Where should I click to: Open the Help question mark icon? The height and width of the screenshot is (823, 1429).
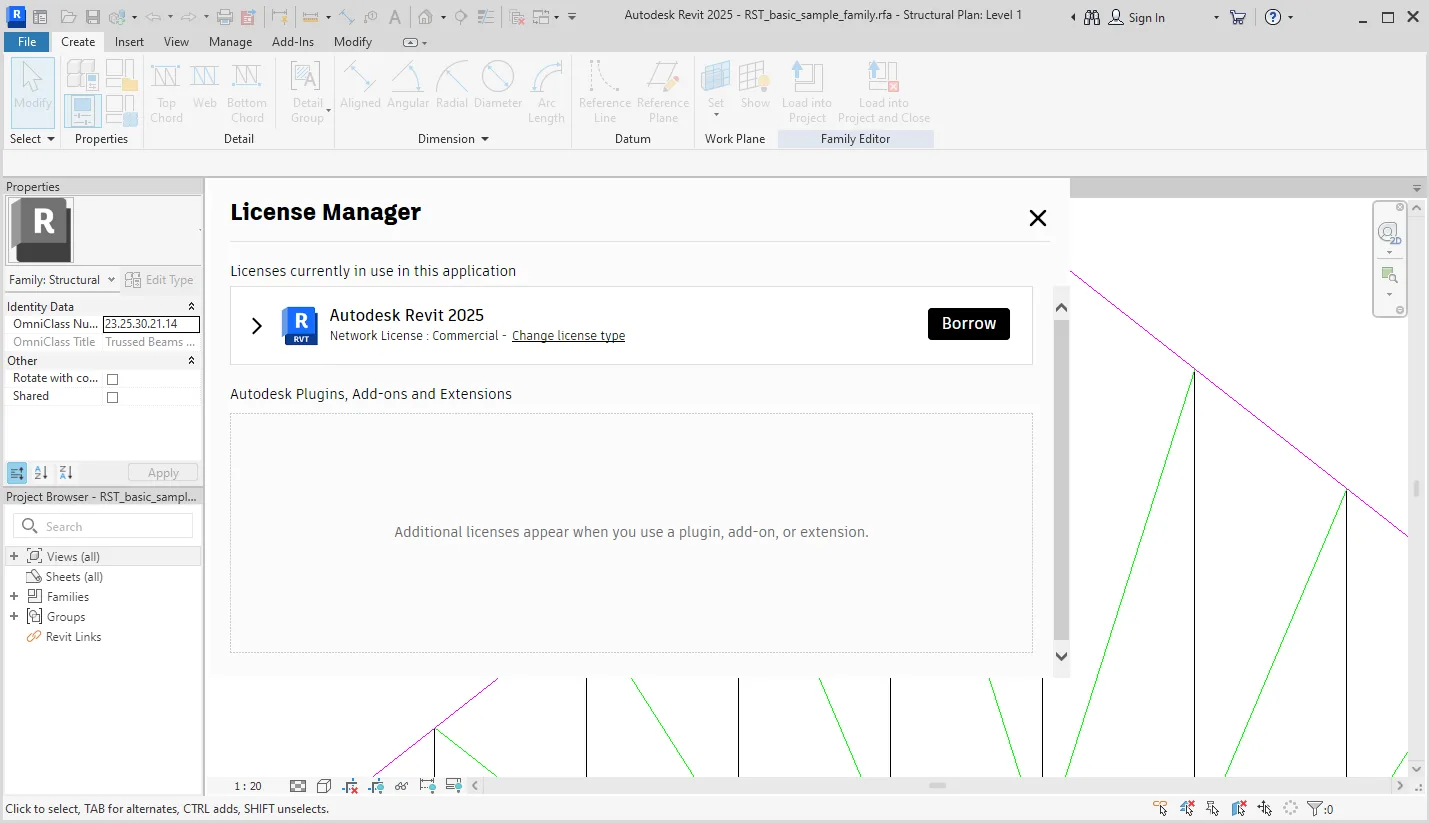pos(1273,17)
